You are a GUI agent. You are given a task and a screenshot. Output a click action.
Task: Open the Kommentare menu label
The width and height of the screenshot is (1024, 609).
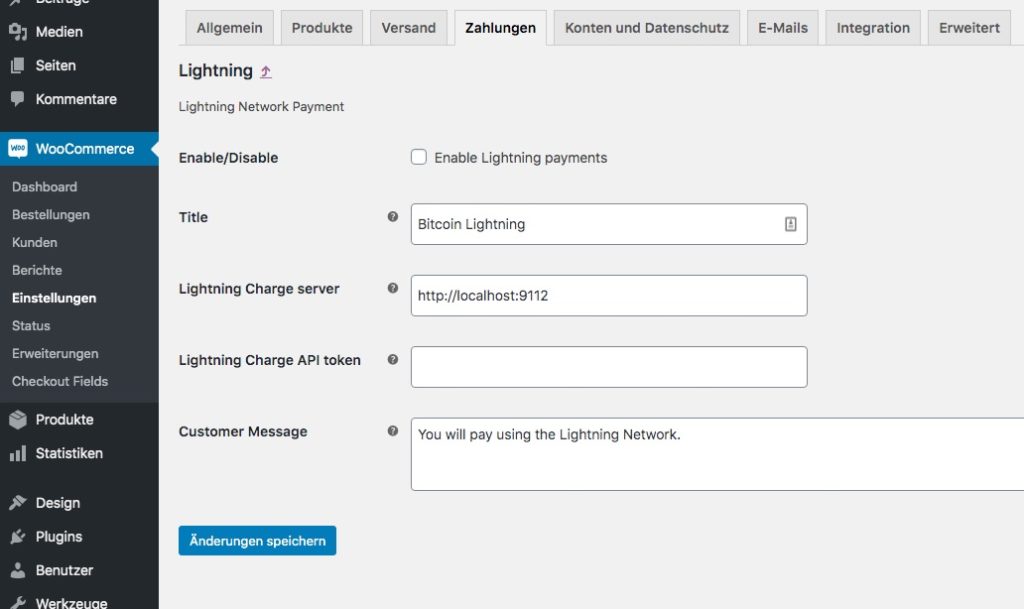(76, 99)
